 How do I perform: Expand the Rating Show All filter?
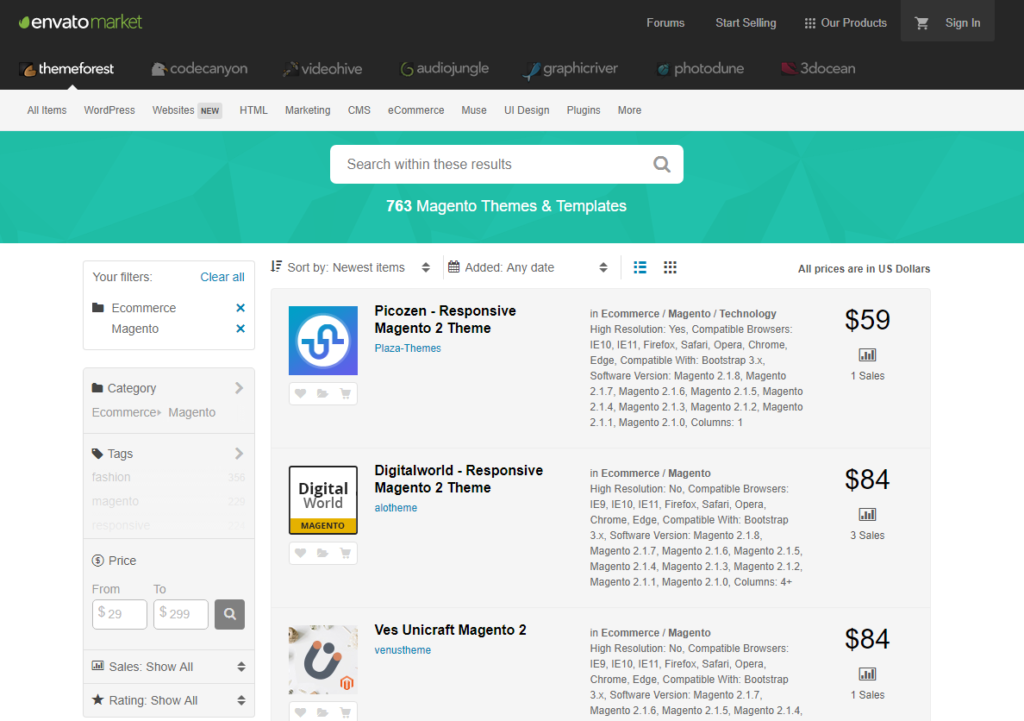pos(169,701)
